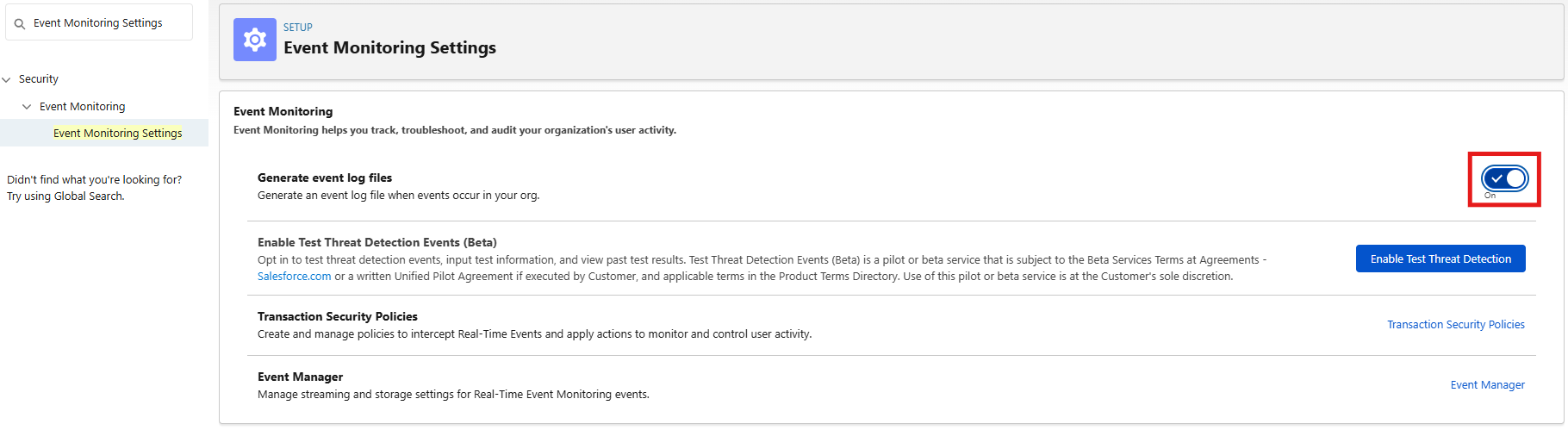Open the Event Manager link on the right
Screen dimensions: 1568x430
(1487, 385)
